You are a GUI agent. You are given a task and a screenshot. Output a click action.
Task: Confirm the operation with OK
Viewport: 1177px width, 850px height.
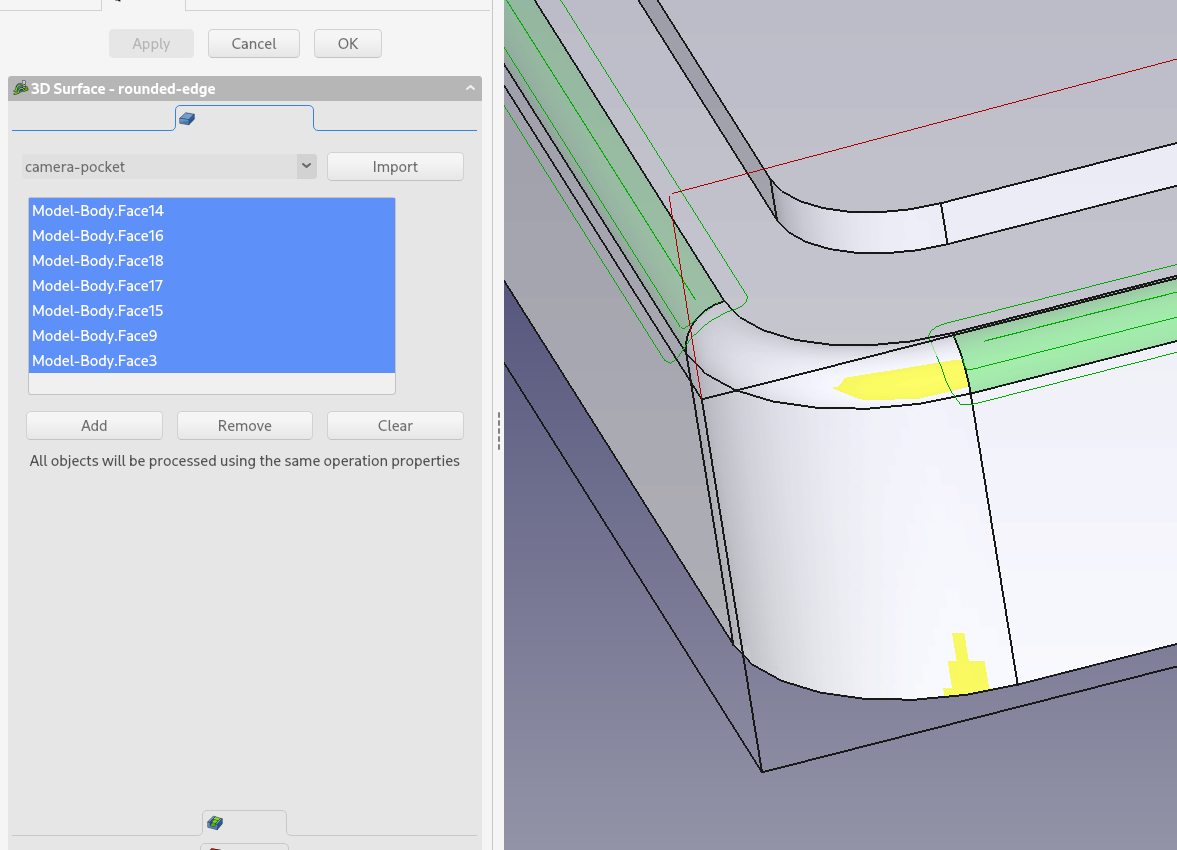[x=347, y=44]
